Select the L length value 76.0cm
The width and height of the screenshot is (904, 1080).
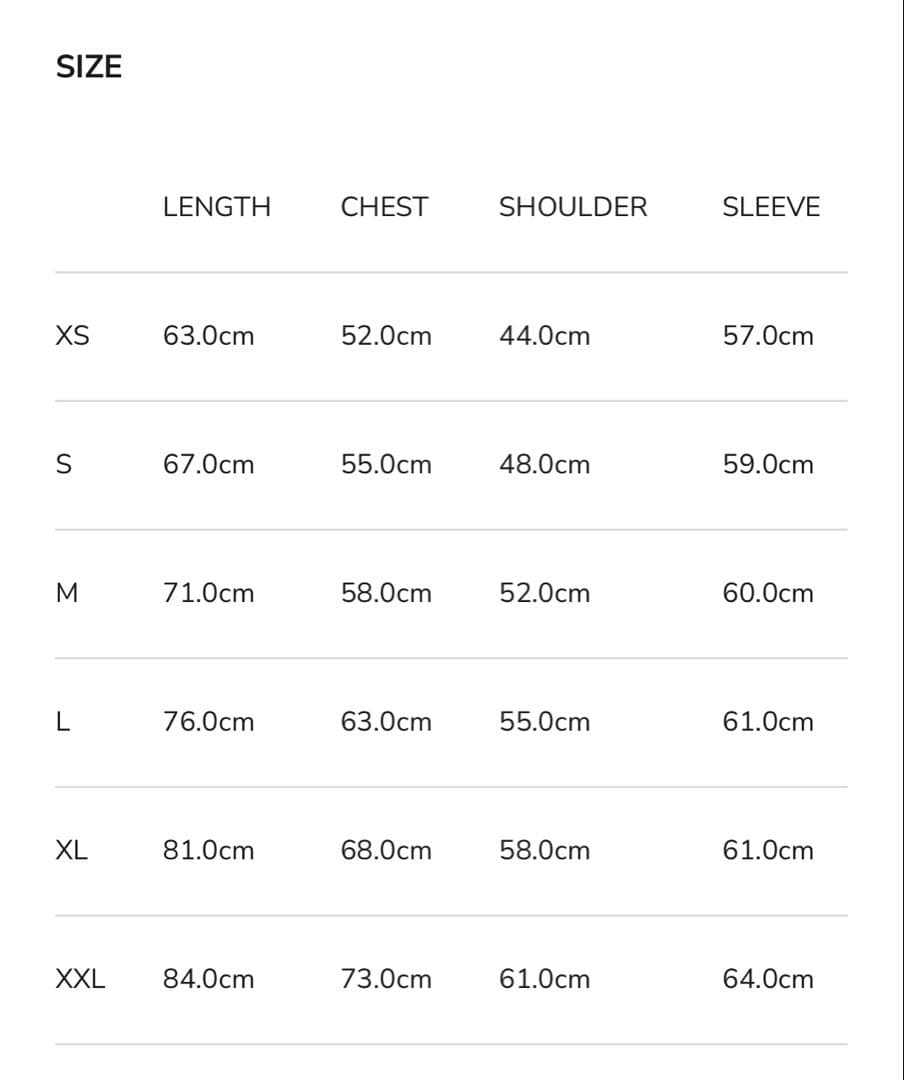coord(208,722)
